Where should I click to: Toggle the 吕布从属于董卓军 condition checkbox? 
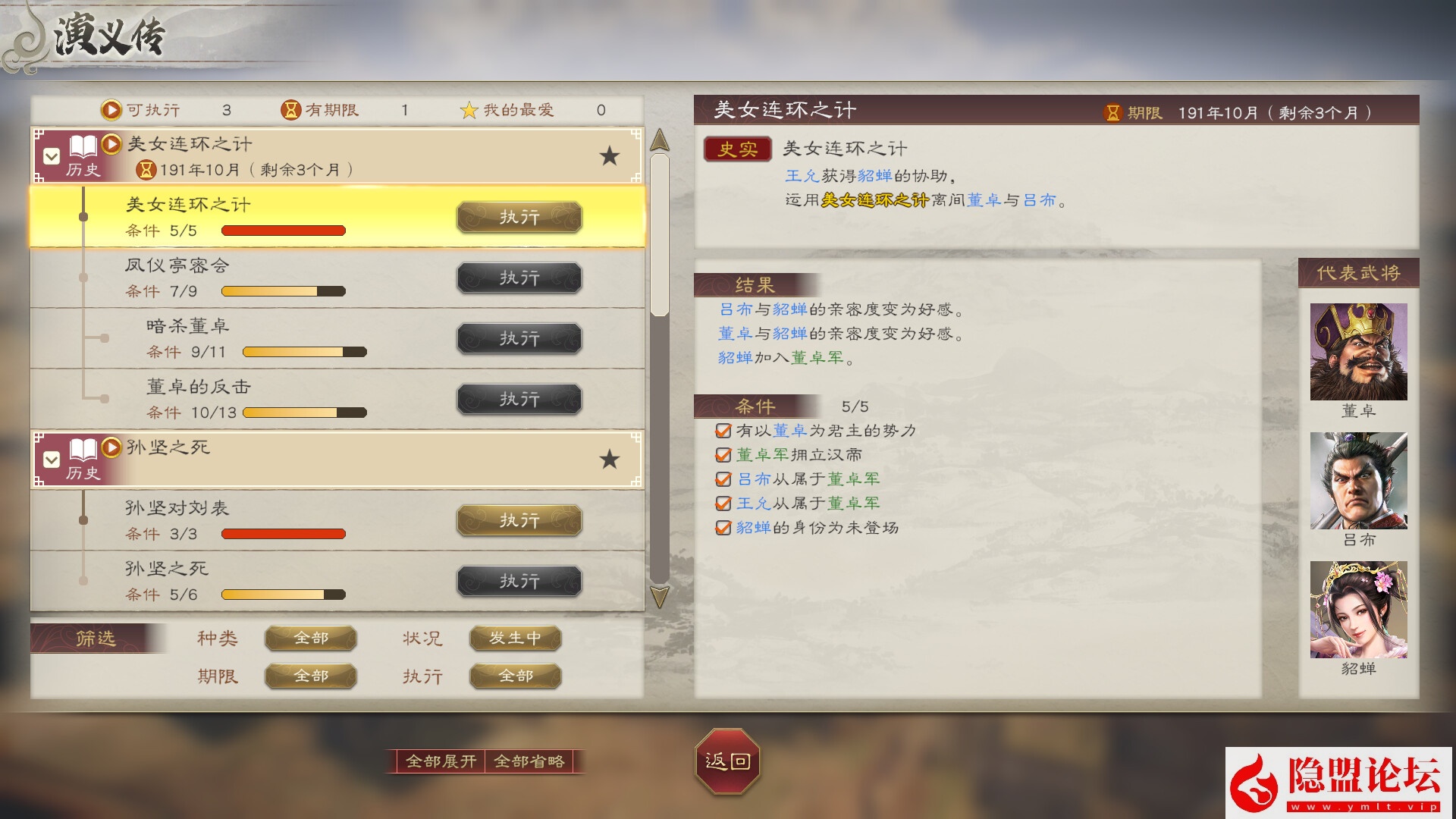click(723, 479)
